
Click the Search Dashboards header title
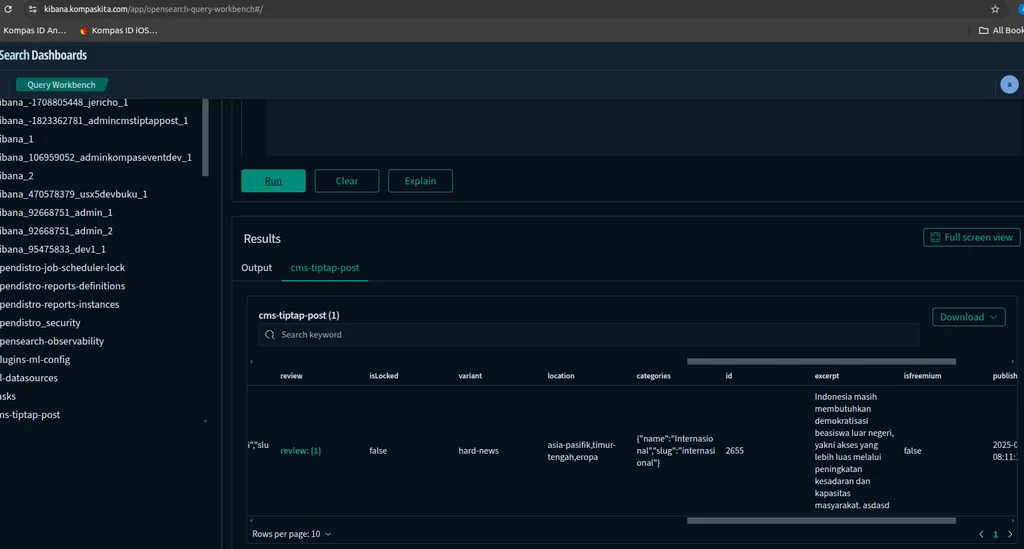coord(43,55)
